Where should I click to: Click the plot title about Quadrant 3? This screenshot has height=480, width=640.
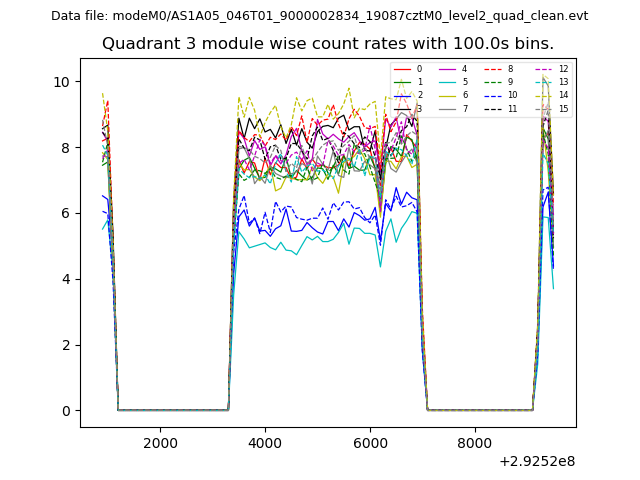coord(328,44)
